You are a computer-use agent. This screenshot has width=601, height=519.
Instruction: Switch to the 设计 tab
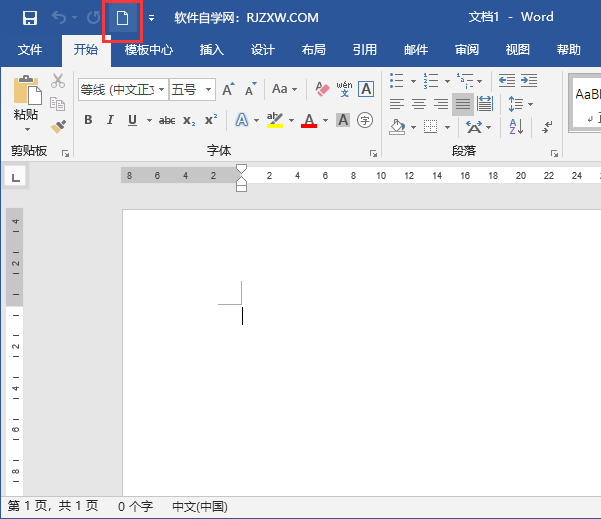click(x=263, y=50)
